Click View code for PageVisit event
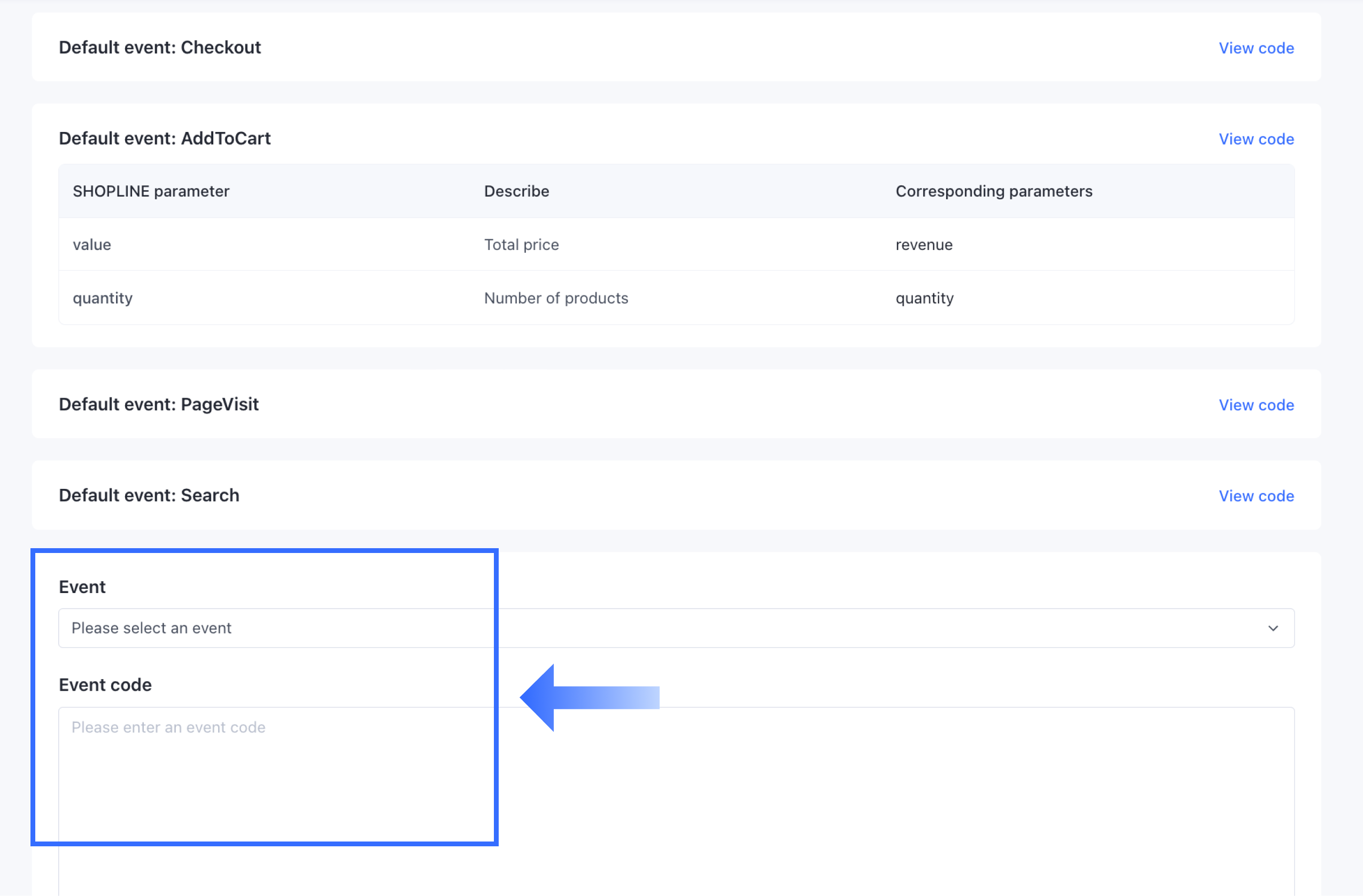The width and height of the screenshot is (1363, 896). click(x=1256, y=405)
